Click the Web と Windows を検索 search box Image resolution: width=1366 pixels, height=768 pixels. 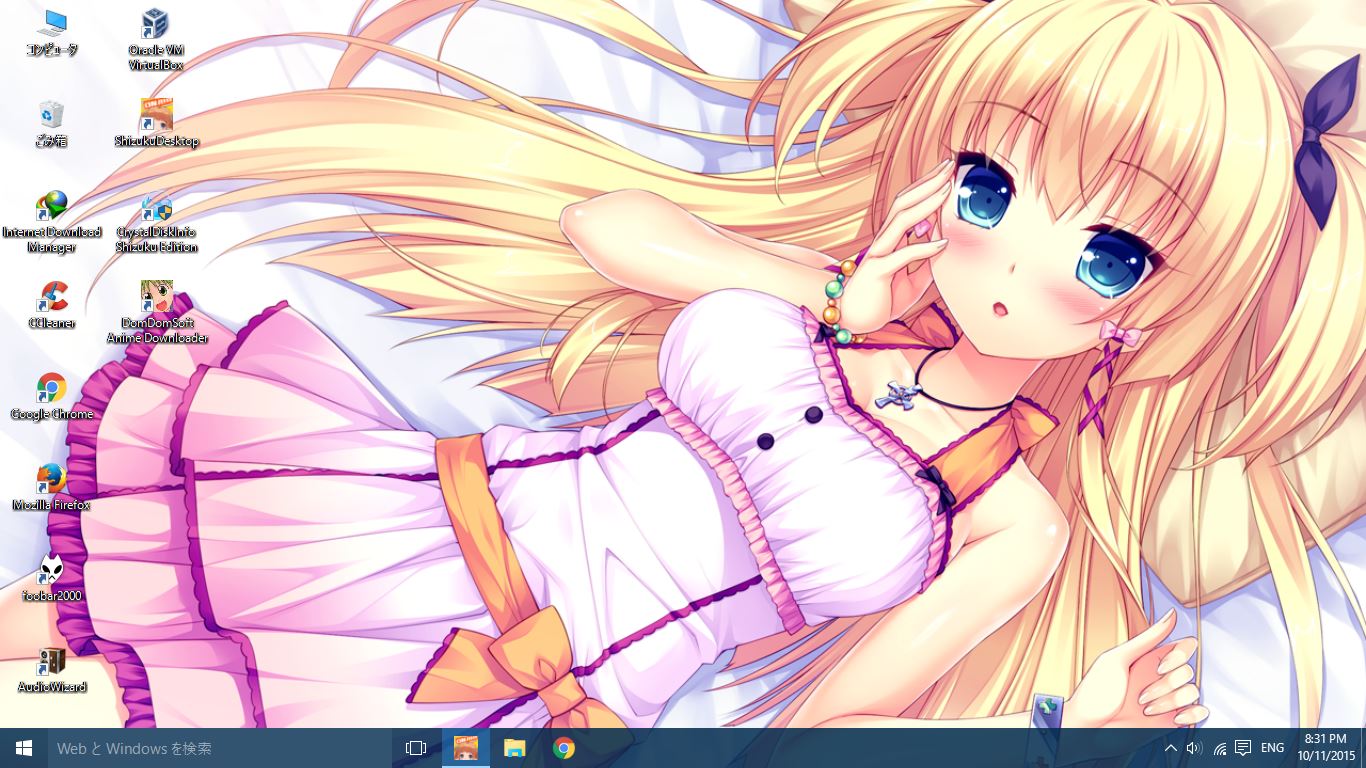coord(220,748)
